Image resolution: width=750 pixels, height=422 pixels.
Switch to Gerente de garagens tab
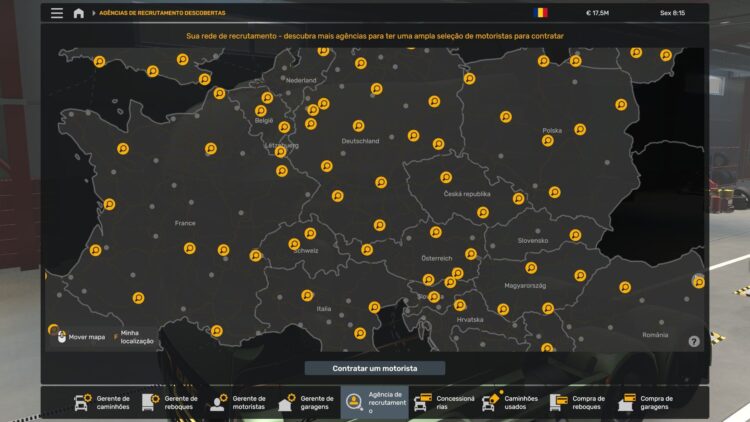[x=306, y=402]
